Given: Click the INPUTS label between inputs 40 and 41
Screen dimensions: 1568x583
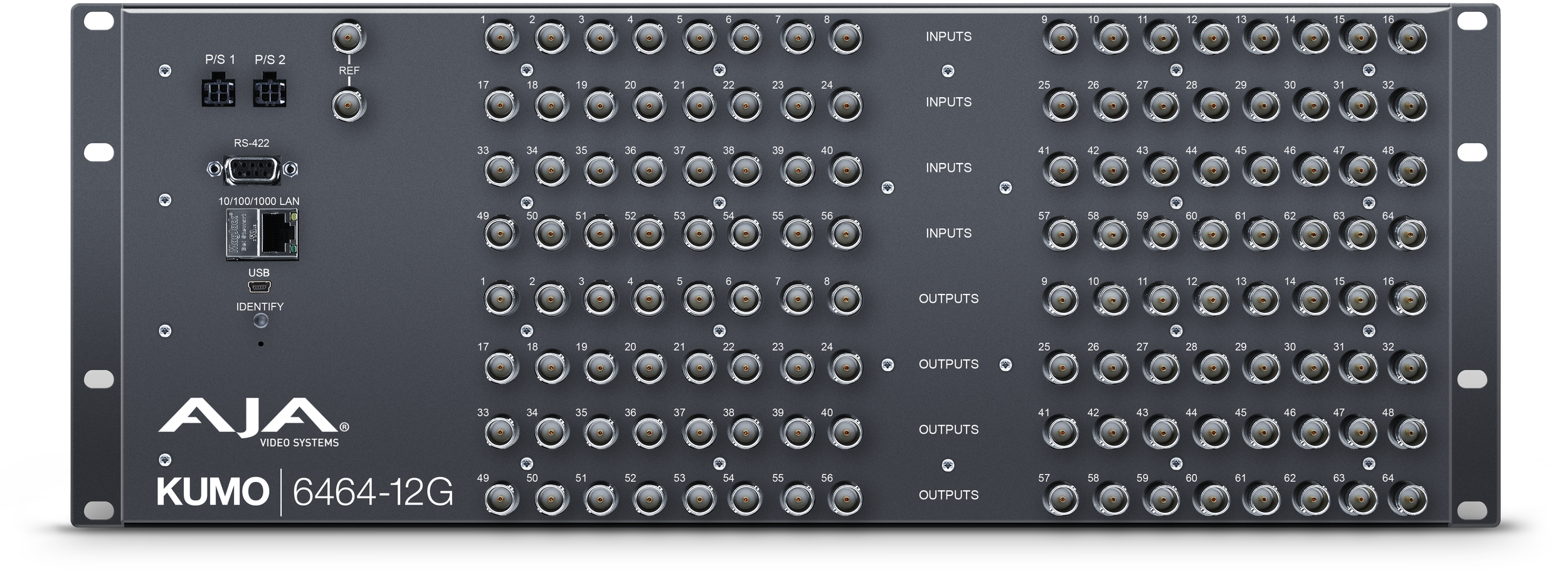Looking at the screenshot, I should (948, 168).
